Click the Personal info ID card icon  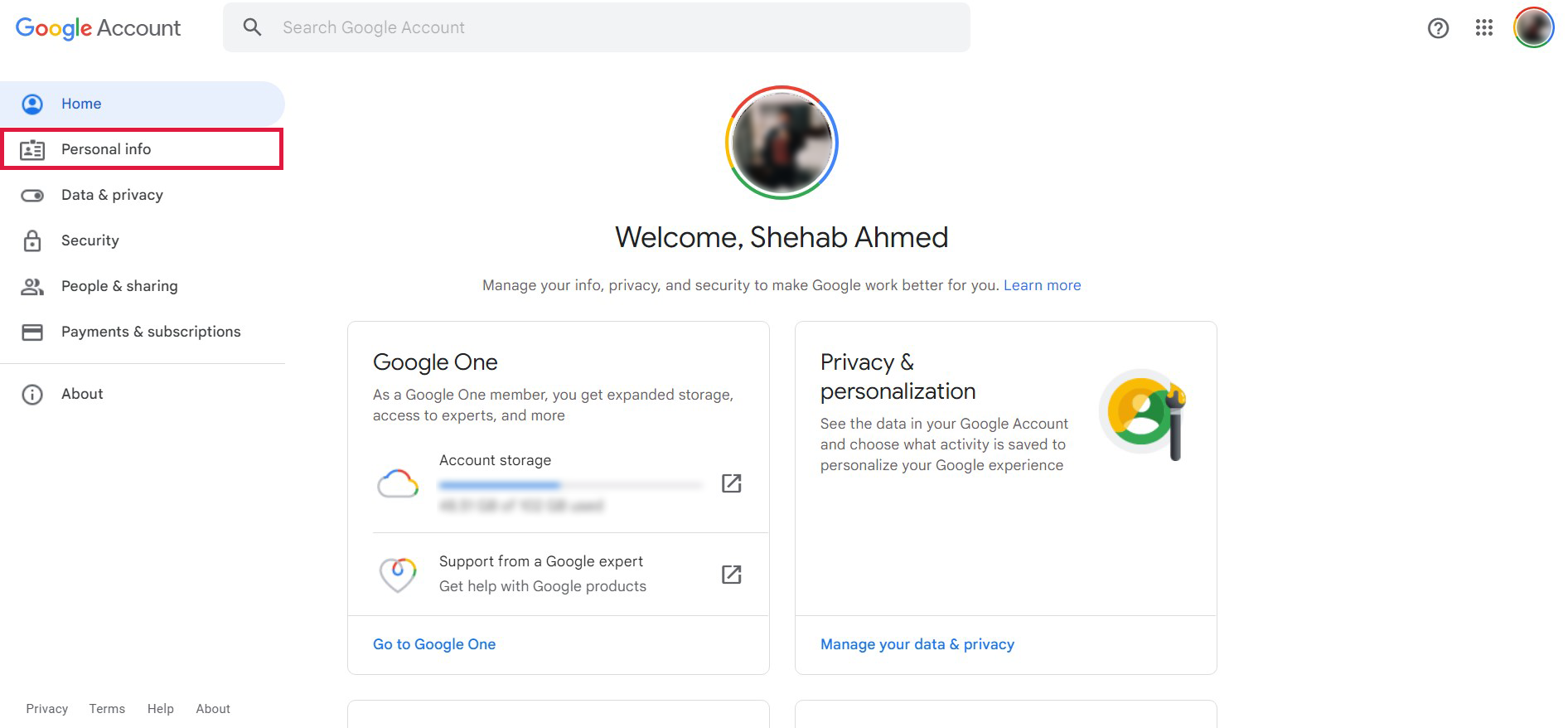(32, 149)
